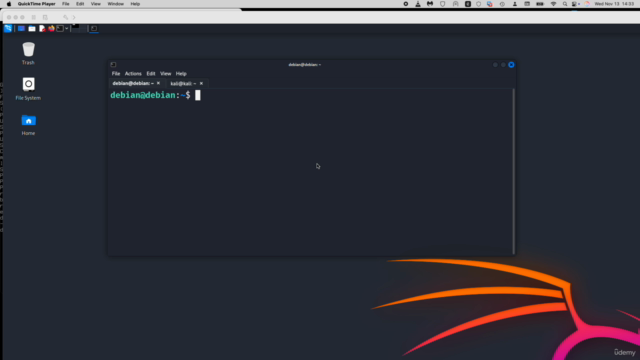Open the terminal Actions menu

coord(133,74)
